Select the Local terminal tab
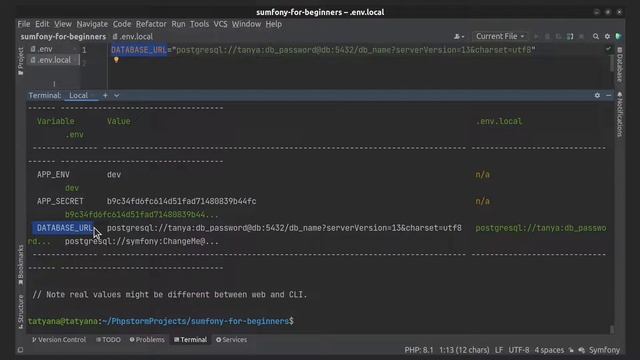This screenshot has width=640, height=360. point(78,95)
